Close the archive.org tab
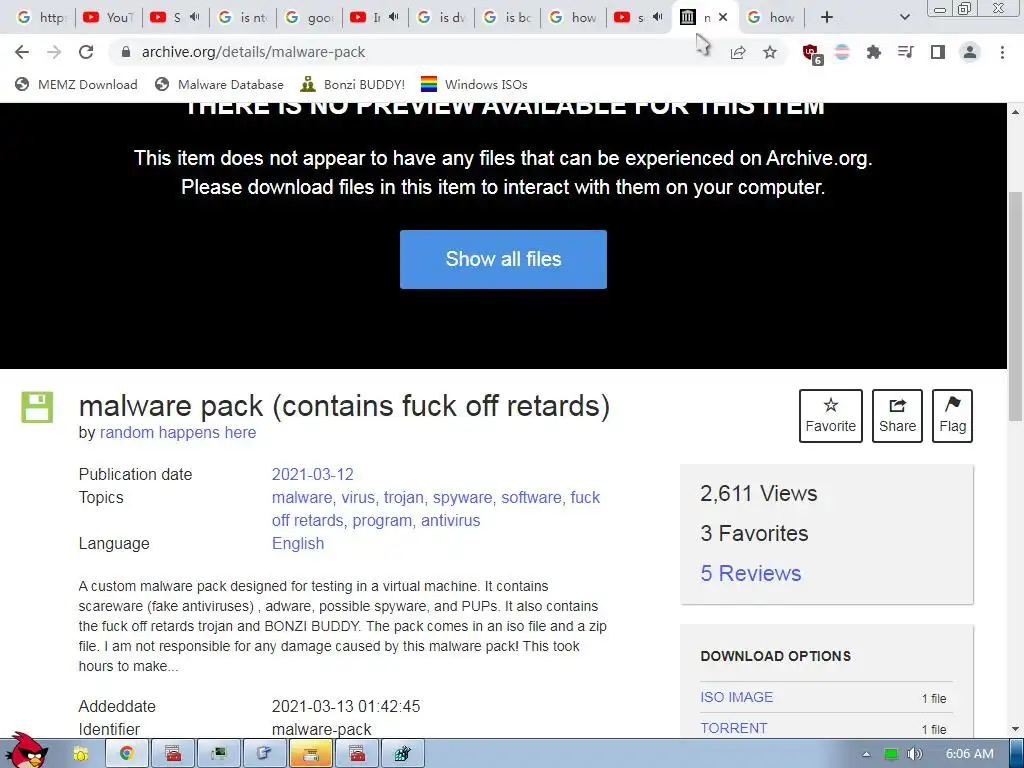Viewport: 1024px width, 768px height. pyautogui.click(x=723, y=18)
